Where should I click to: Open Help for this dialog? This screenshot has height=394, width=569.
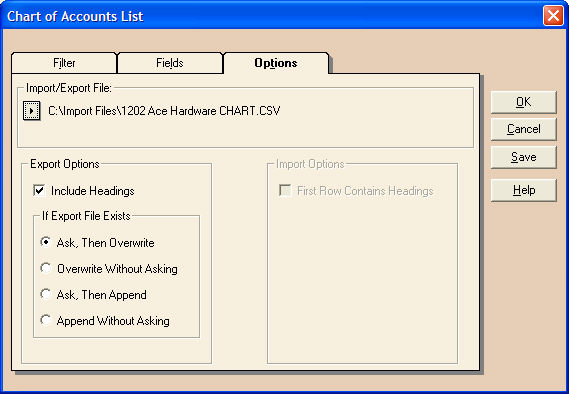[x=523, y=190]
